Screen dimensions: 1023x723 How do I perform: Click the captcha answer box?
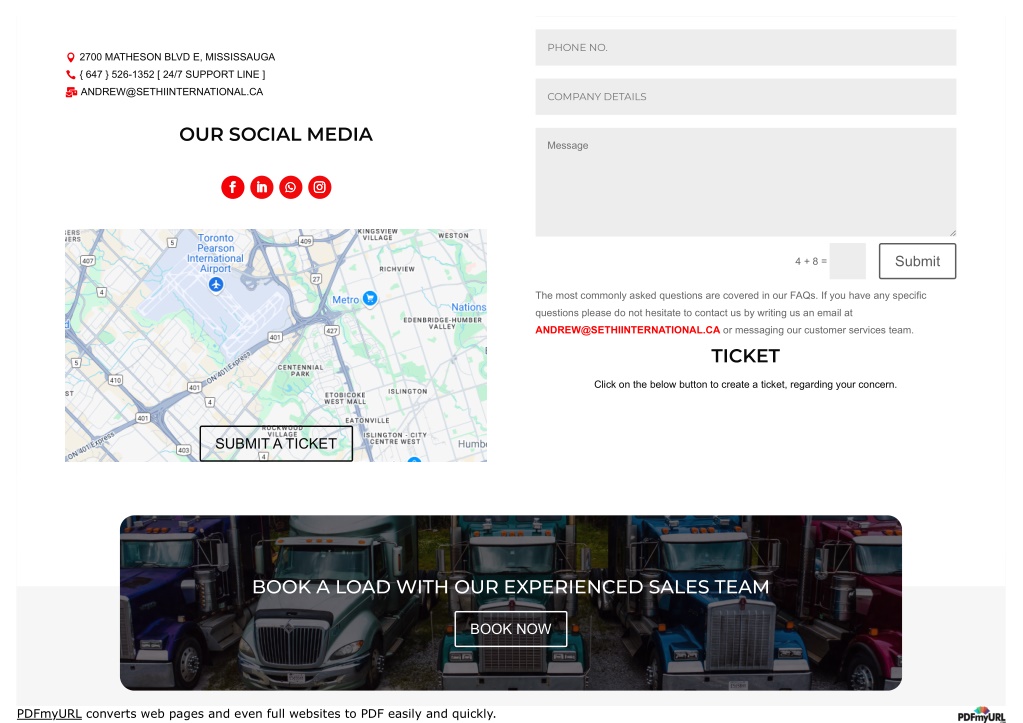point(847,261)
